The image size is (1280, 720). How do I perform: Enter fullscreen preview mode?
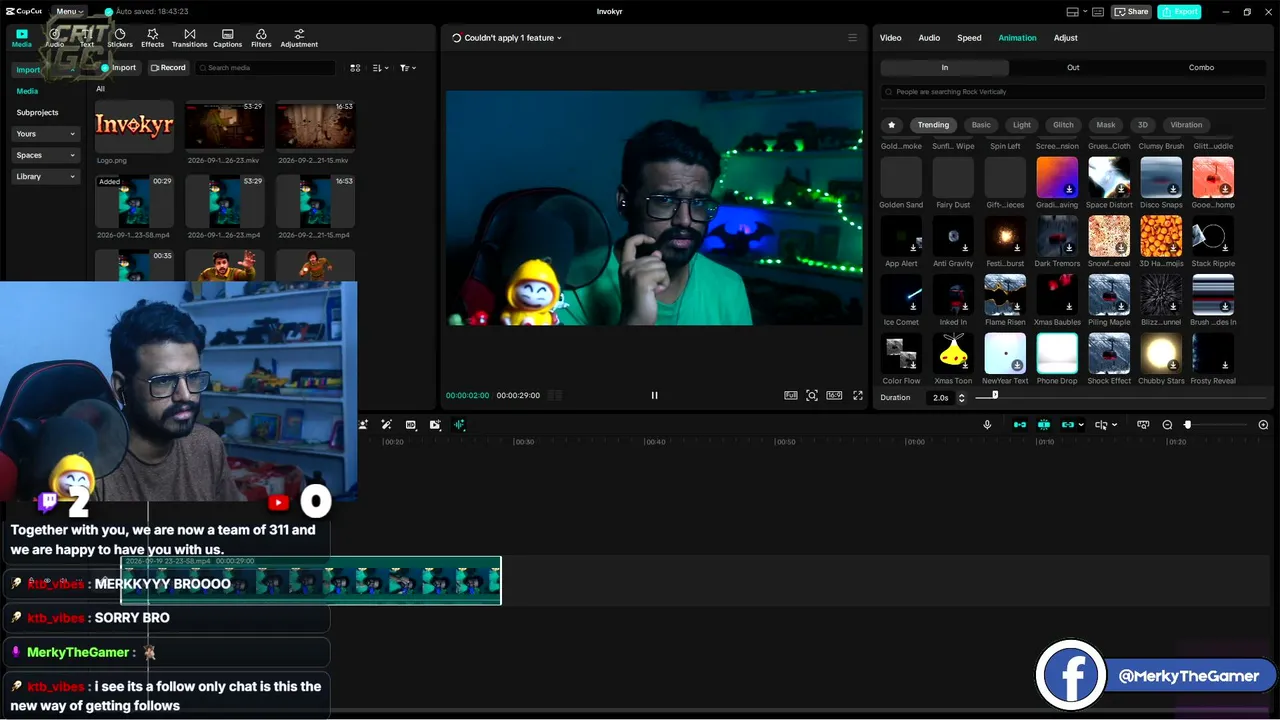tap(857, 395)
